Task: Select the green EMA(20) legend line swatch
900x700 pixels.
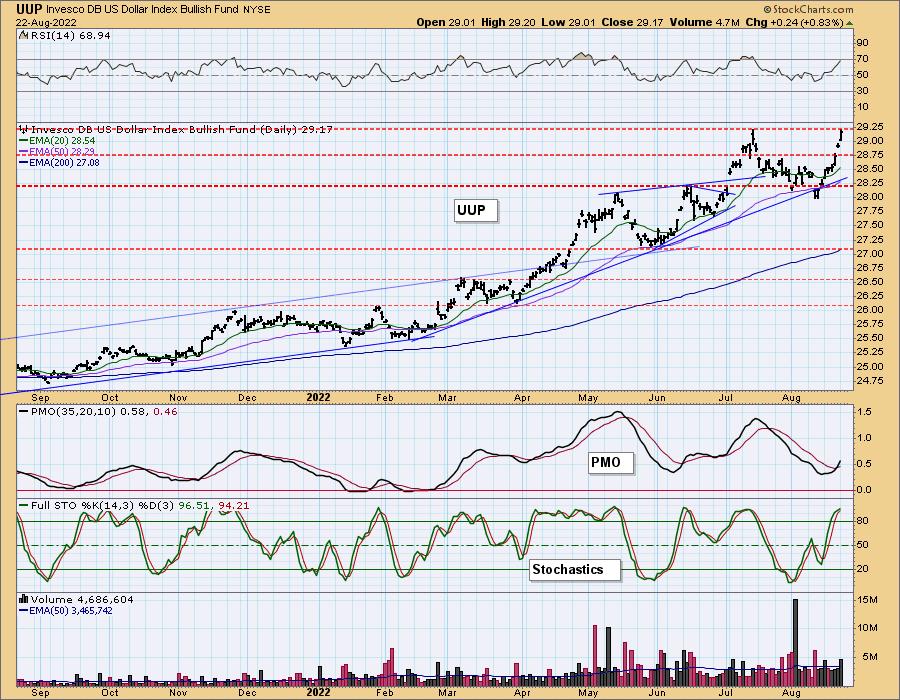Action: pos(24,141)
